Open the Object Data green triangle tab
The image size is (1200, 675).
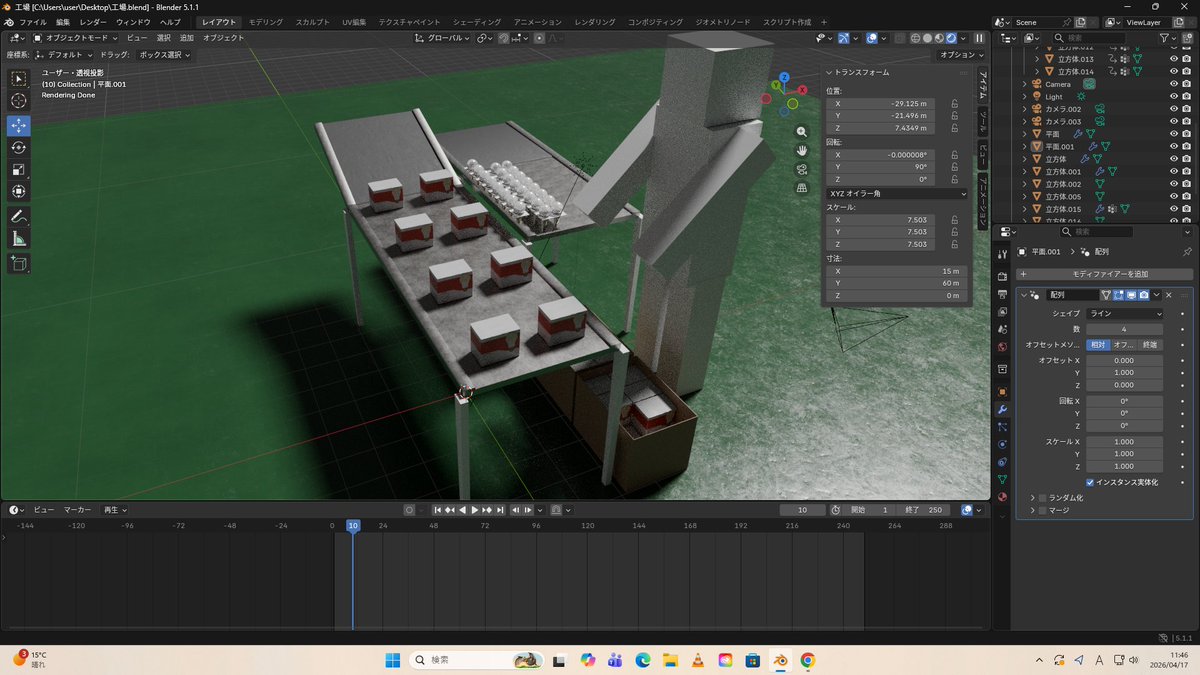pos(1002,479)
